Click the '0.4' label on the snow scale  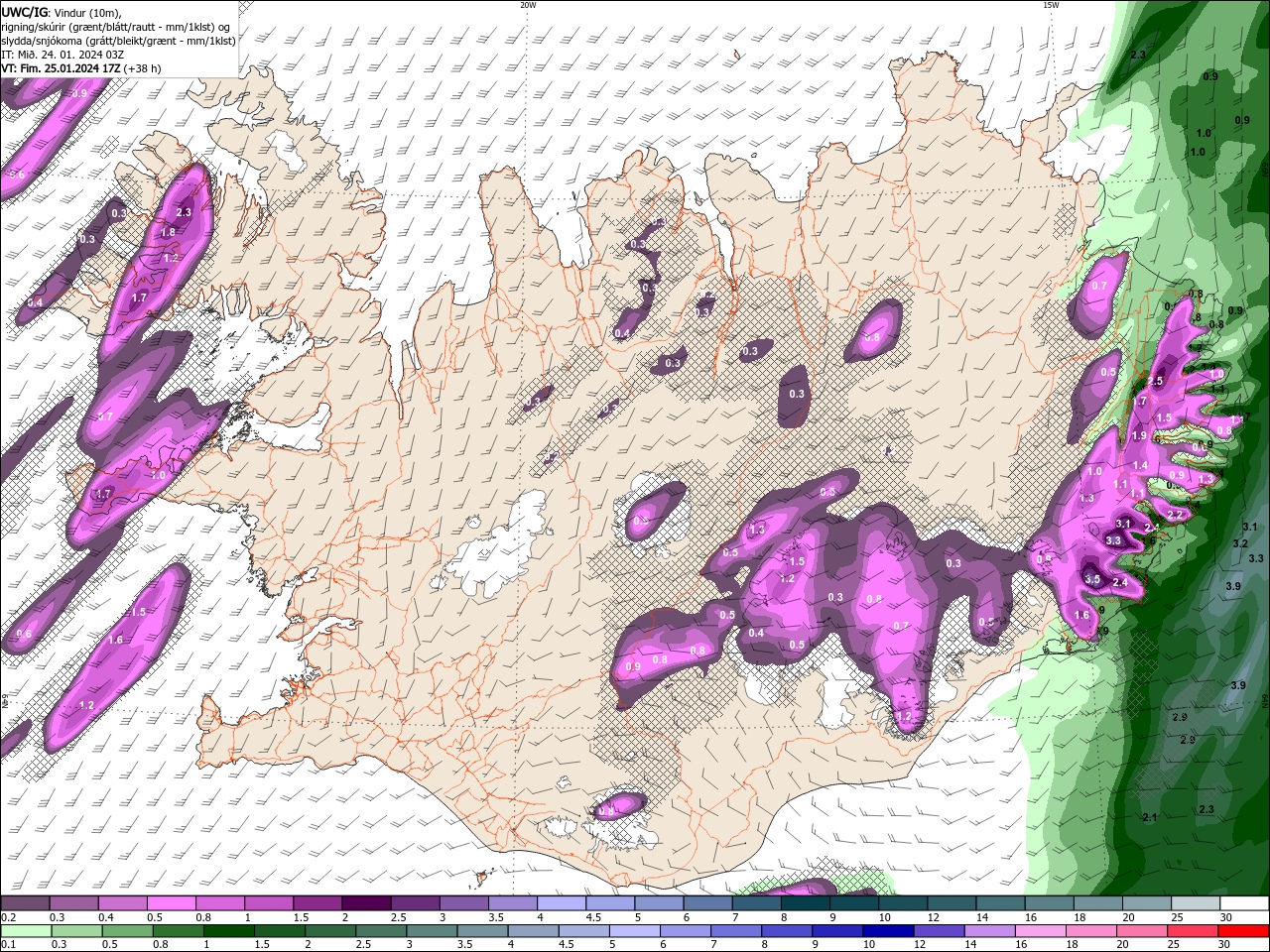[106, 917]
